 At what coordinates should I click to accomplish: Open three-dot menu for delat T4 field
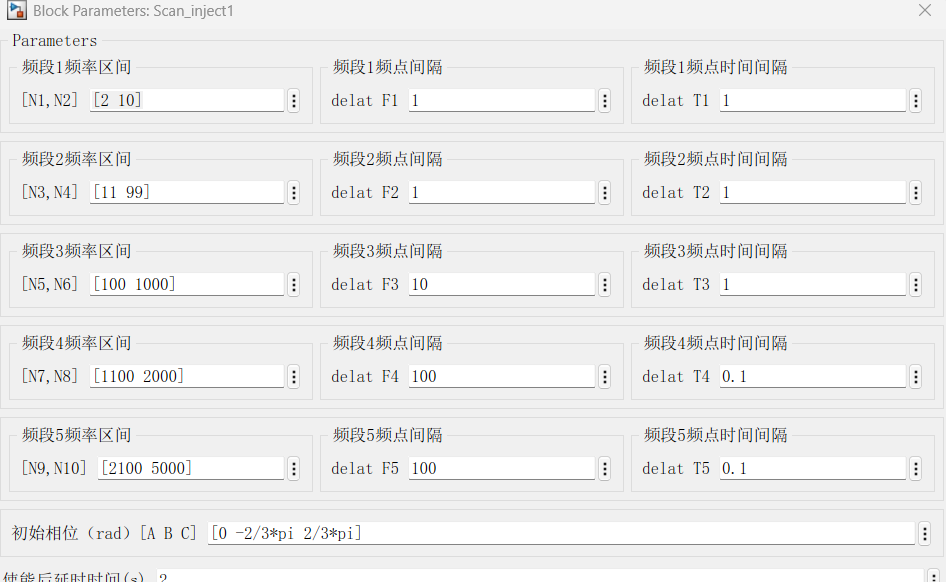coord(916,377)
